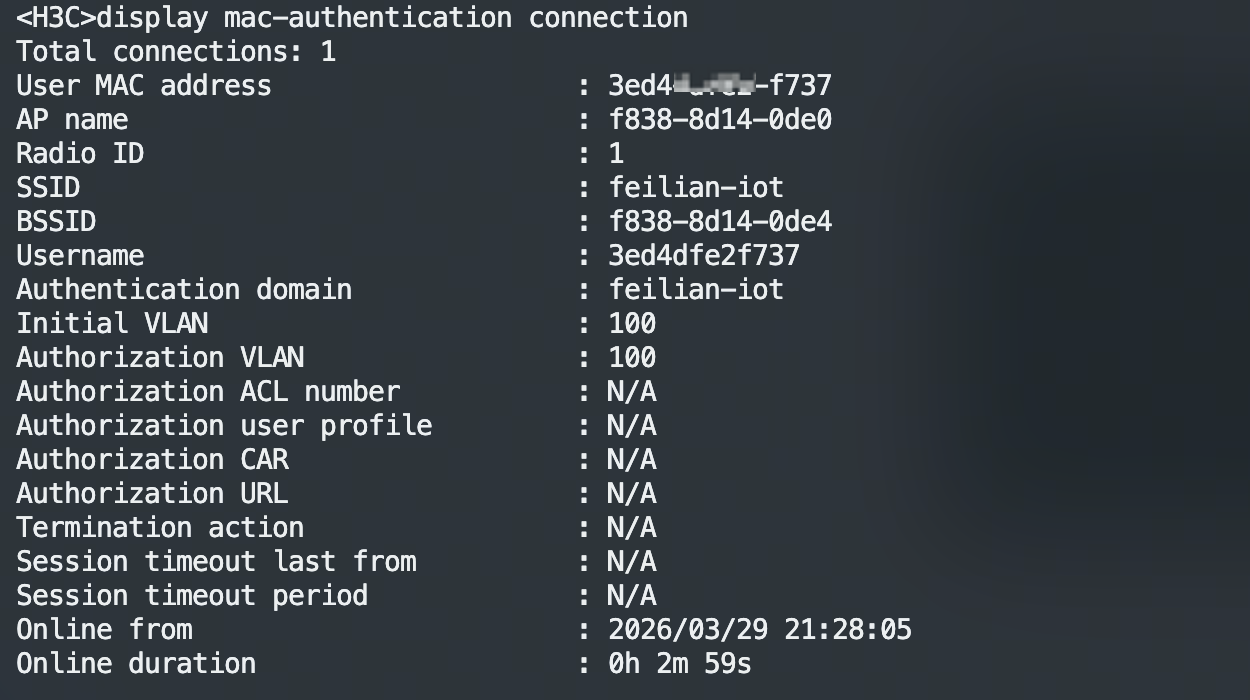Viewport: 1250px width, 700px height.
Task: Click the Initial VLAN value 100
Action: tap(632, 323)
